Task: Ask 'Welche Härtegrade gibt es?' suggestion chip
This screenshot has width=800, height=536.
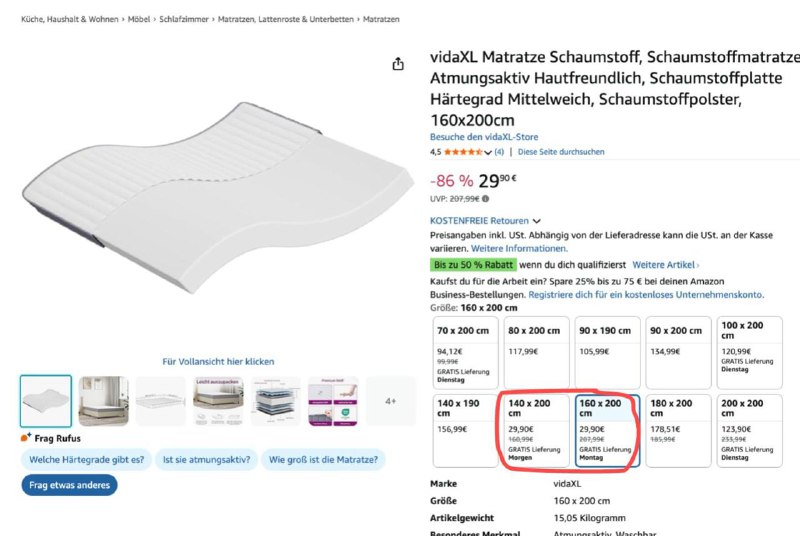Action: (x=87, y=460)
